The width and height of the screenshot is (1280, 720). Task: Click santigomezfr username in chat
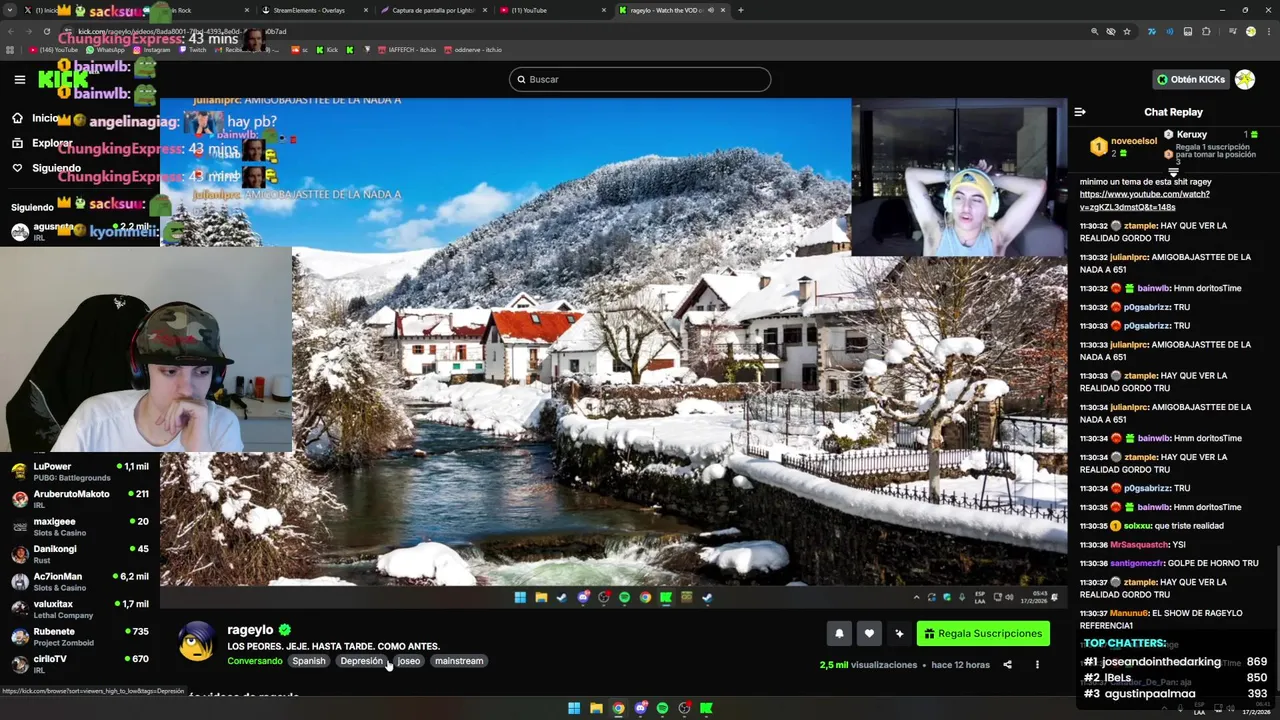tap(1137, 563)
